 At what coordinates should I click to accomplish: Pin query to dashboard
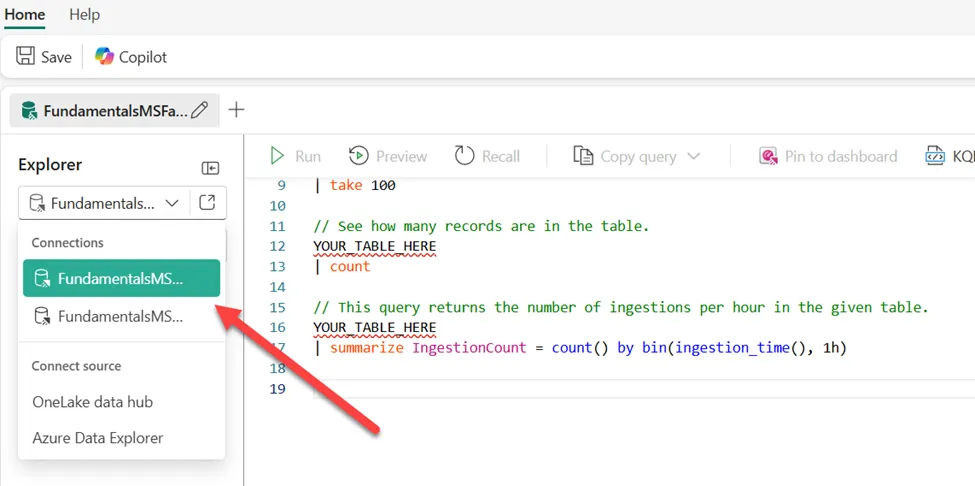(828, 156)
